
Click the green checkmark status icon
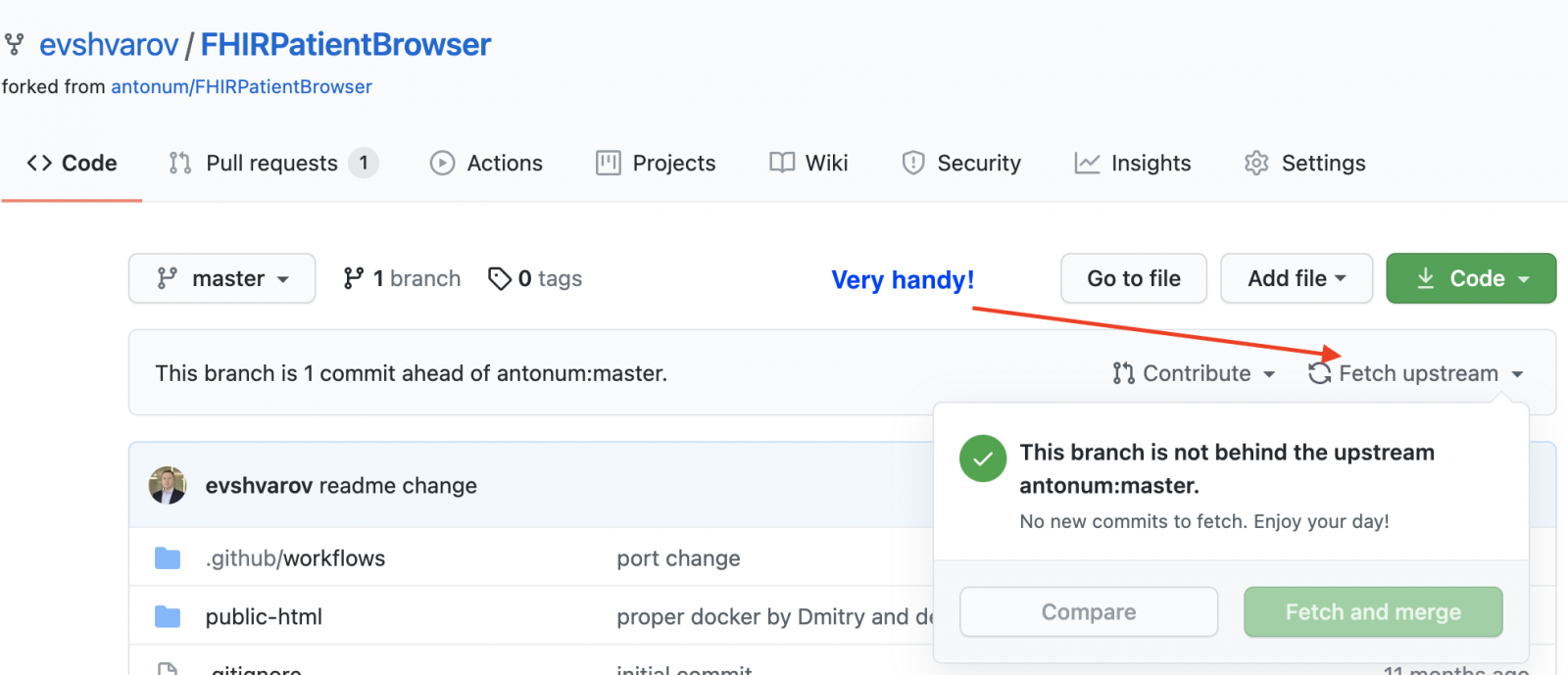(983, 458)
